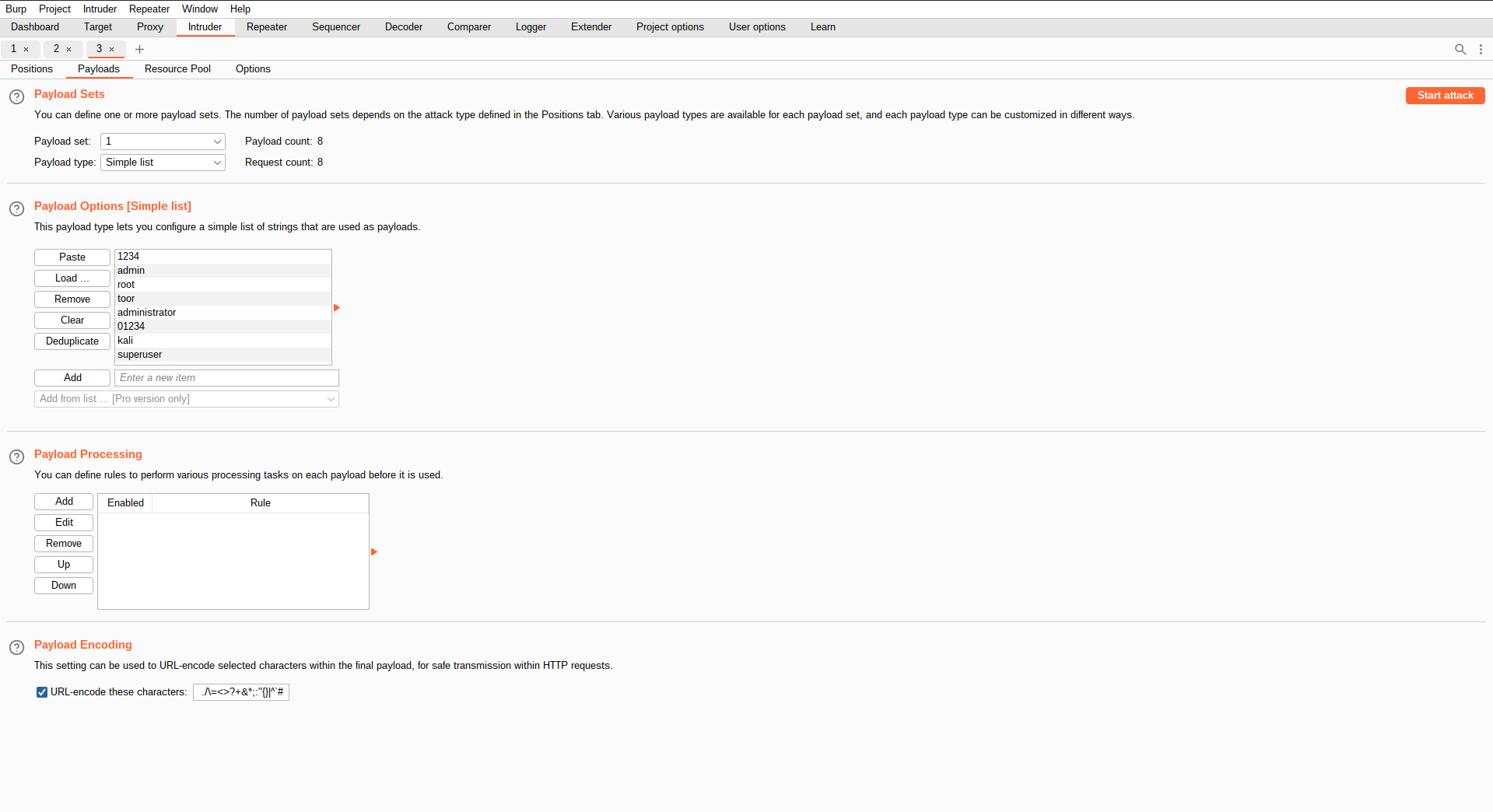Click the search magnifier icon
The height and width of the screenshot is (812, 1493).
[x=1460, y=49]
